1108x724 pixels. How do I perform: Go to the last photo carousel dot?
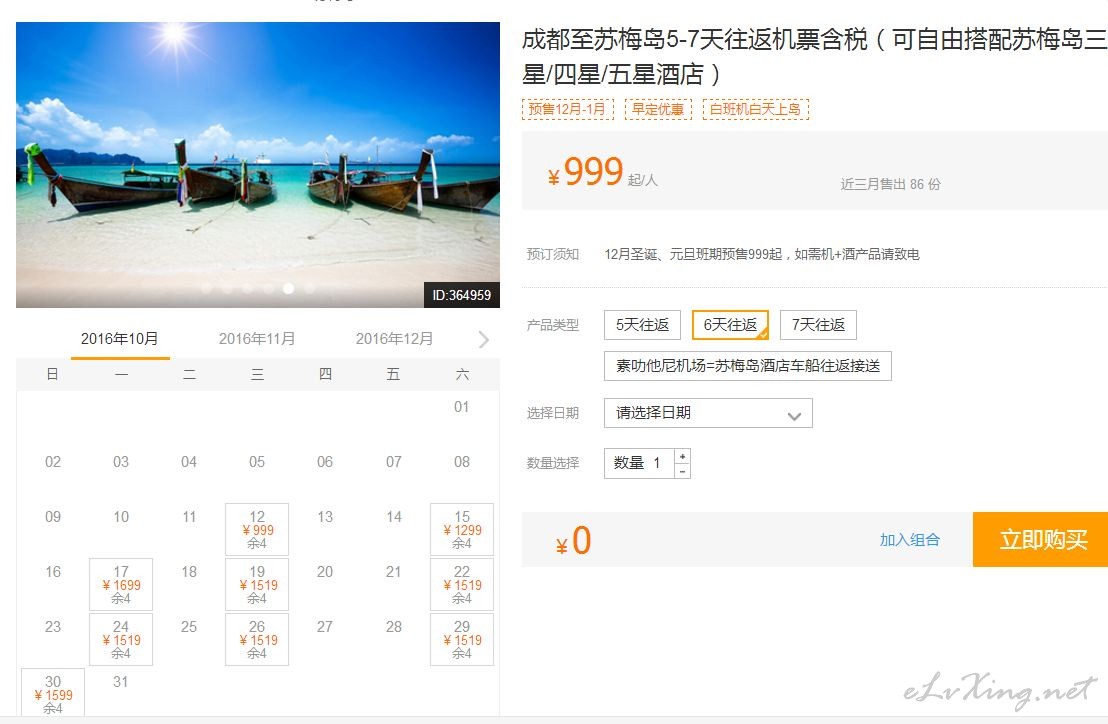click(309, 288)
